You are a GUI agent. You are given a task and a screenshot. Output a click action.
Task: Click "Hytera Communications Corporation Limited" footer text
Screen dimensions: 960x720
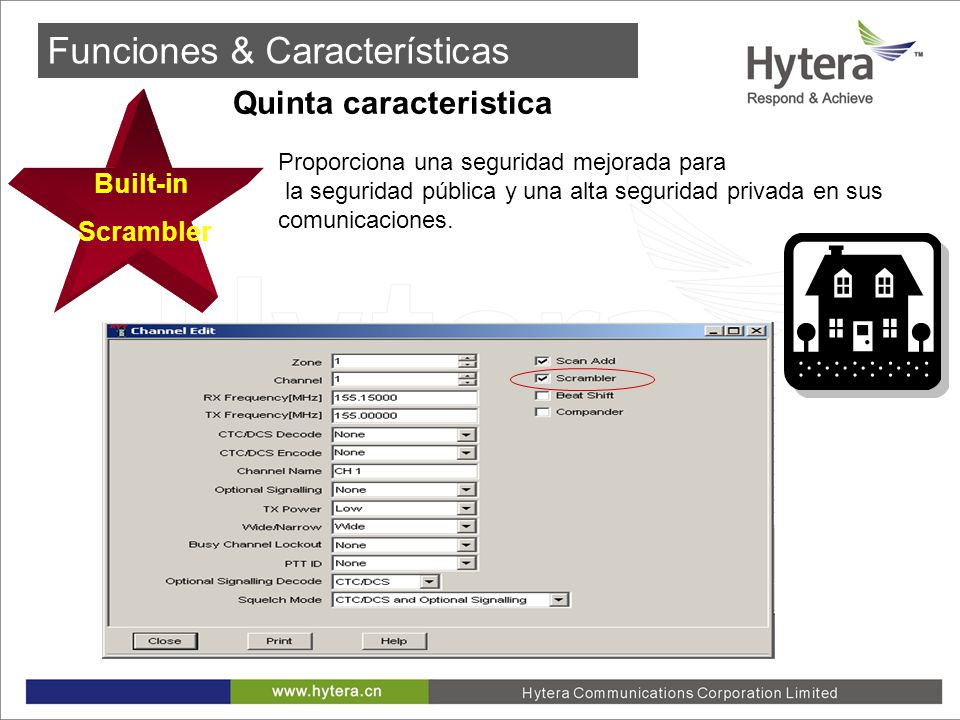click(680, 693)
